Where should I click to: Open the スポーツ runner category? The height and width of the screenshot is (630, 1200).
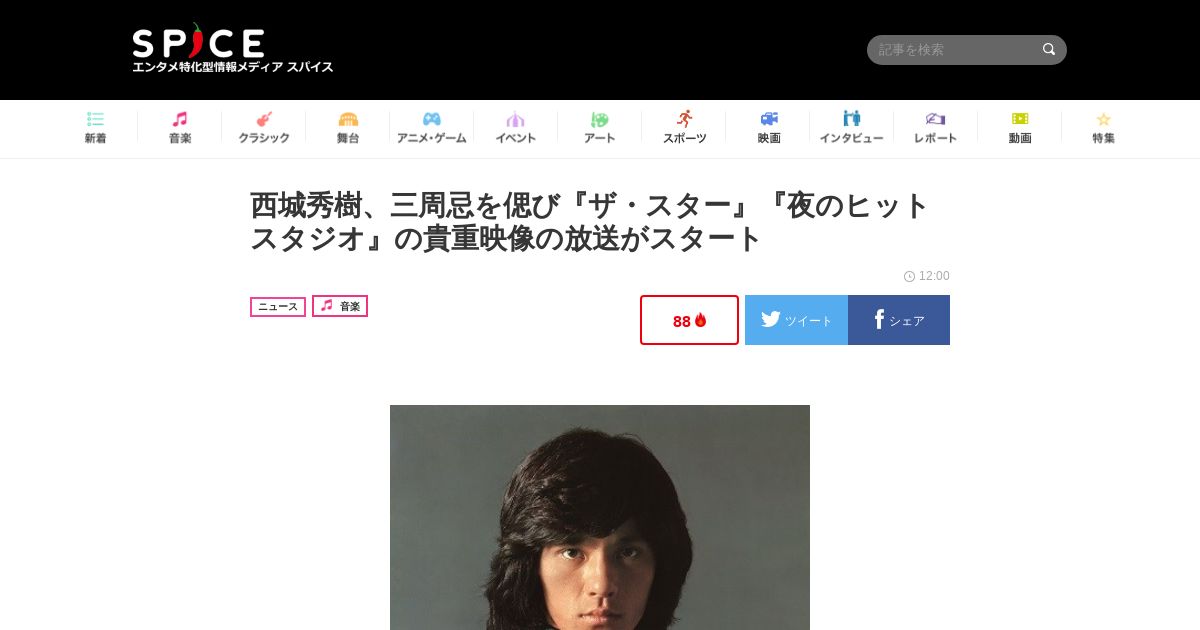[684, 128]
